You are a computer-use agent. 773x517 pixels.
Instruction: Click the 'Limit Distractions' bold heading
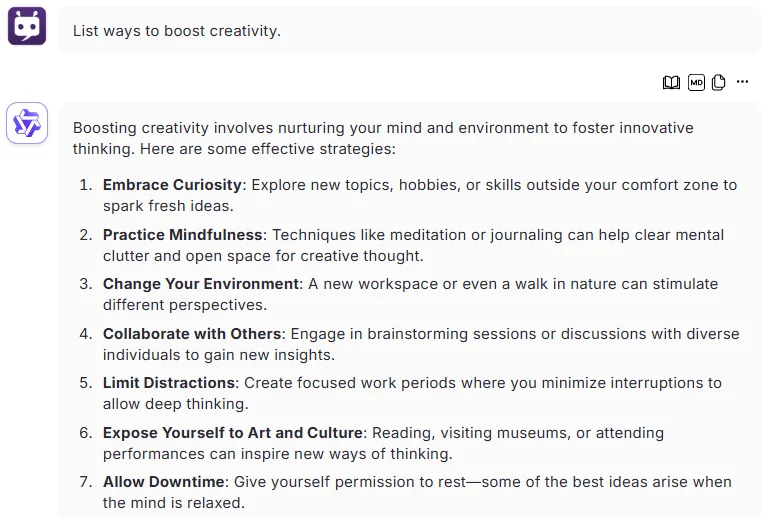tap(169, 383)
